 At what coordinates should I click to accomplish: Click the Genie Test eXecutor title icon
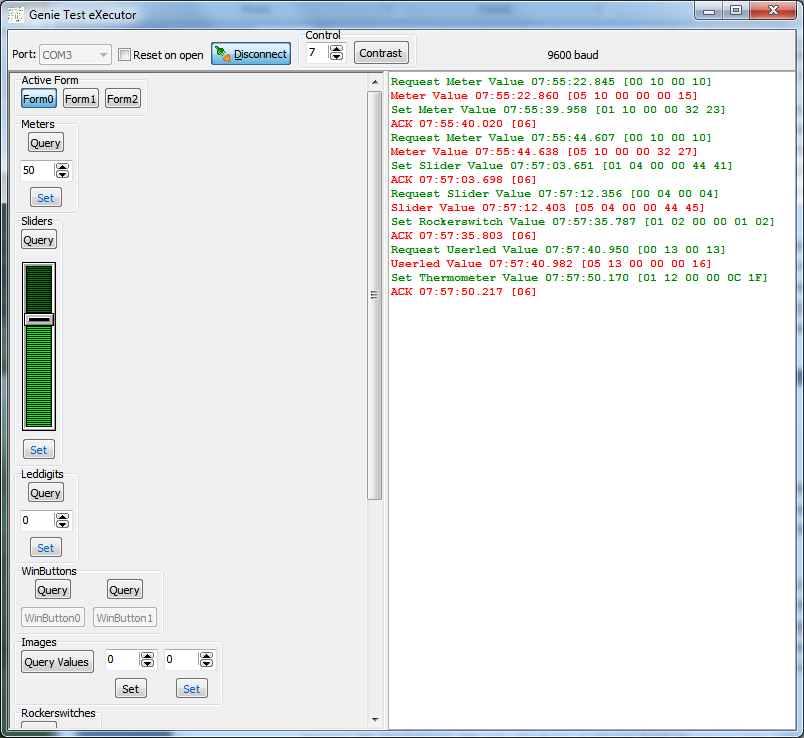click(15, 14)
